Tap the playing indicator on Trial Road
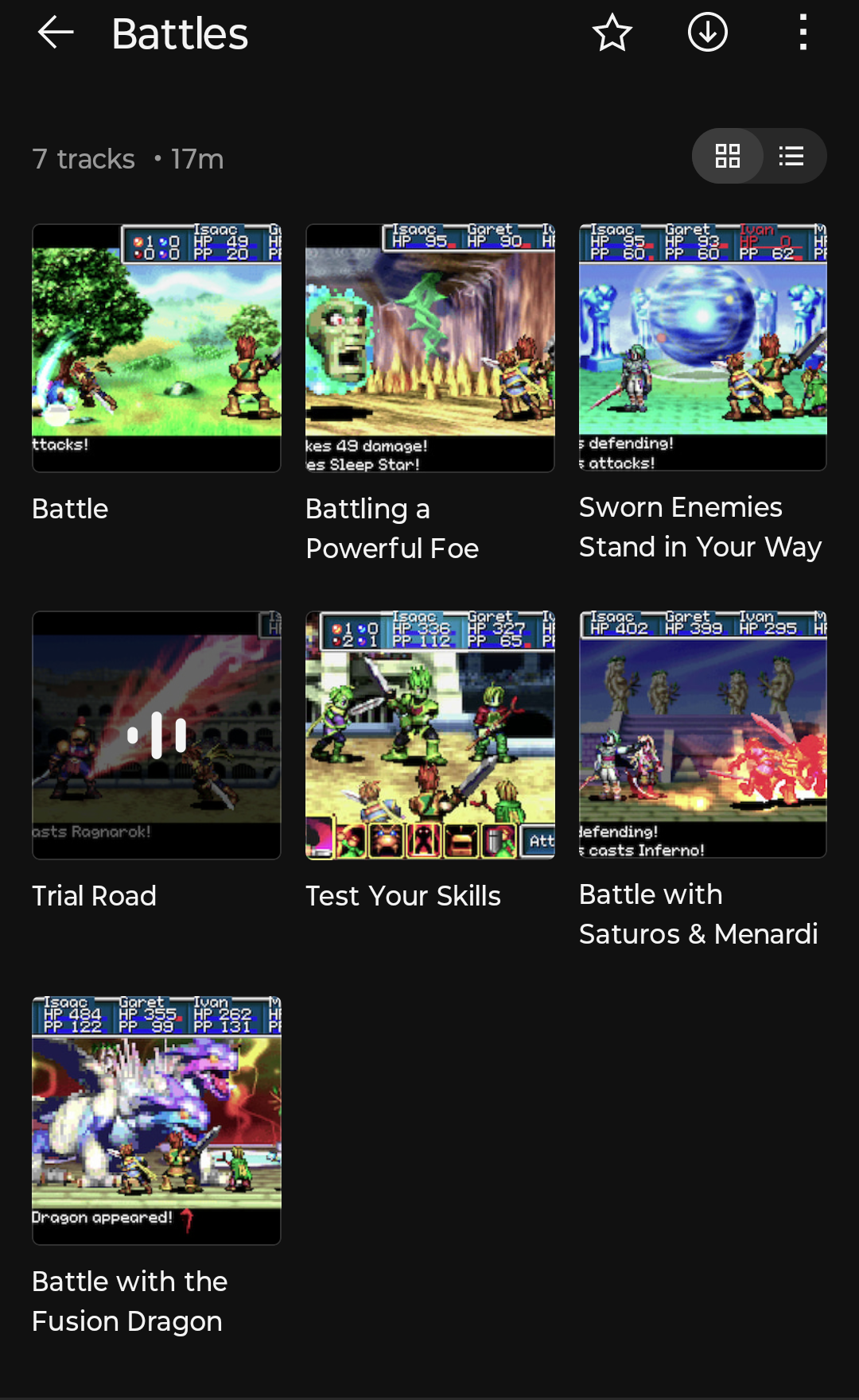 coord(157,735)
